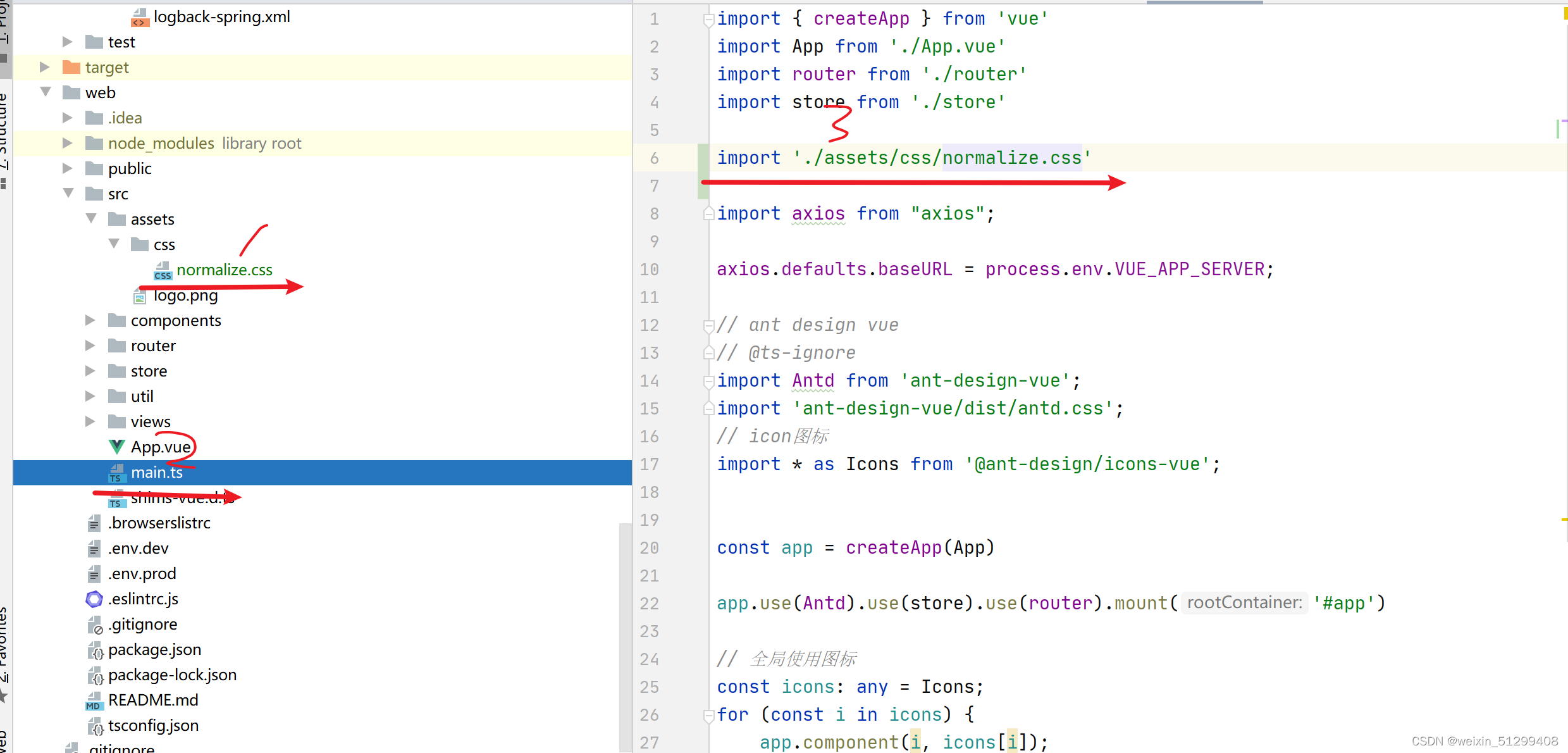Image resolution: width=1568 pixels, height=753 pixels.
Task: Select the main.ts TypeScript file icon
Action: [x=116, y=472]
